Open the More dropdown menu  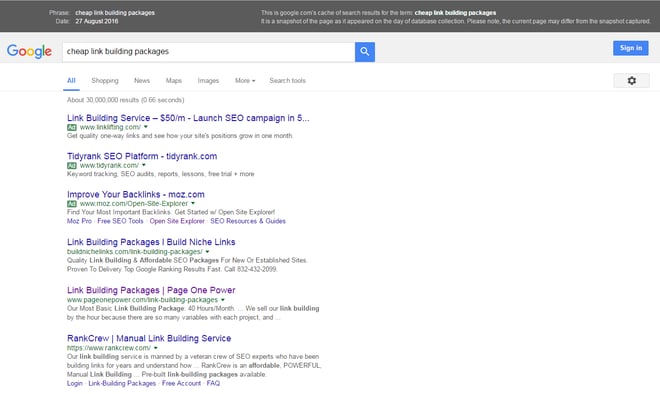pos(245,80)
